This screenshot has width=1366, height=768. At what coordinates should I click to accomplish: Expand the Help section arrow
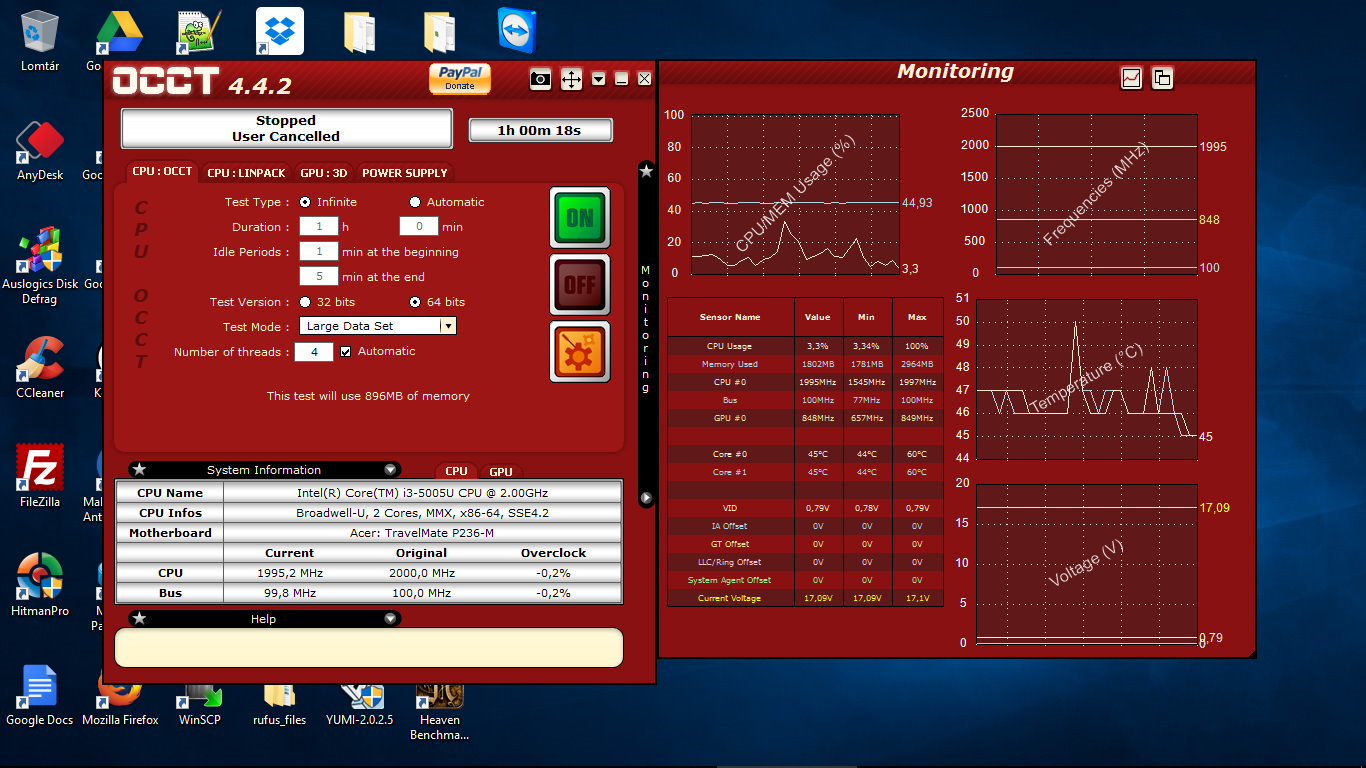pos(390,619)
